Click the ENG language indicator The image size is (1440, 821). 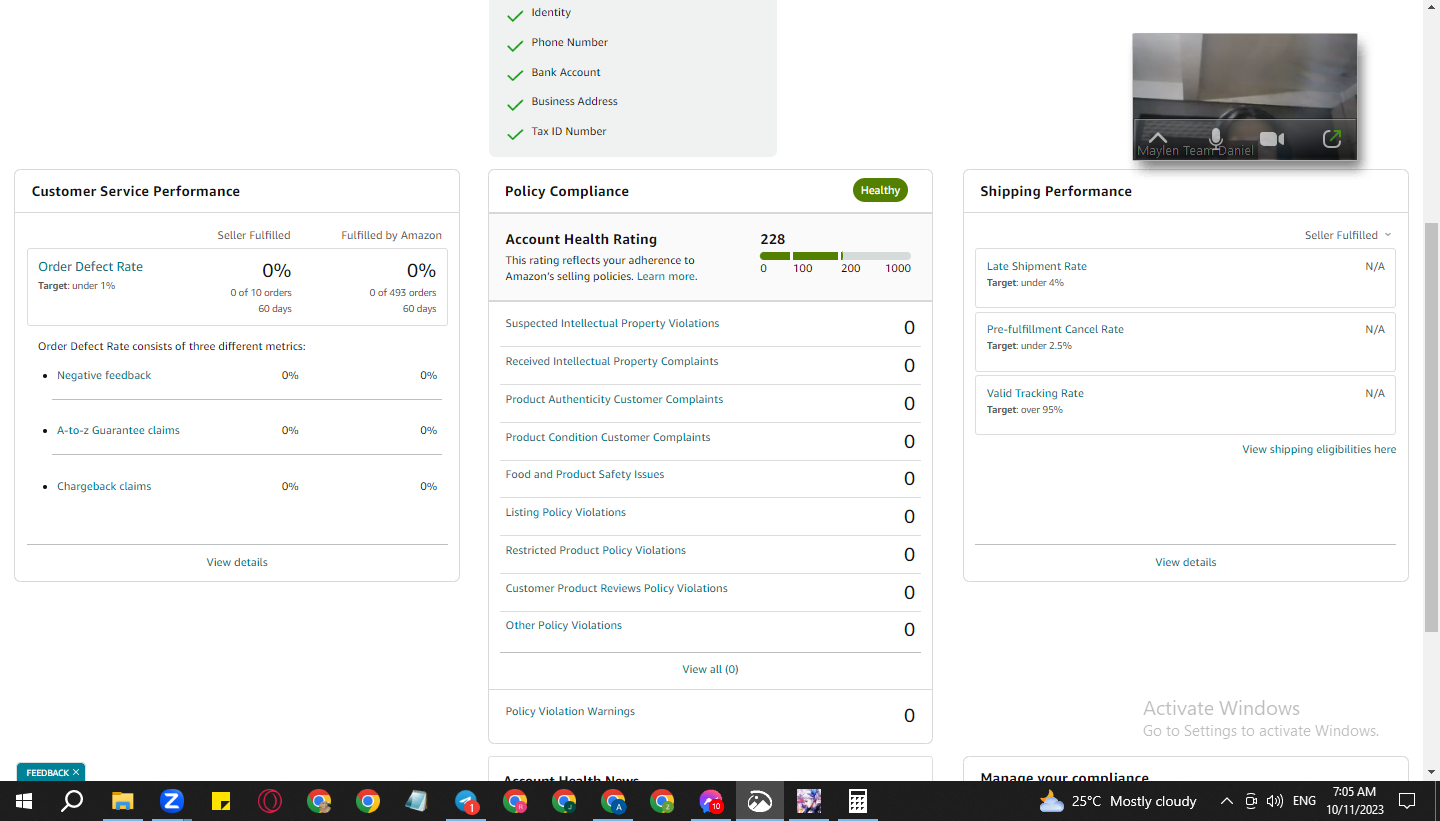click(x=1304, y=801)
